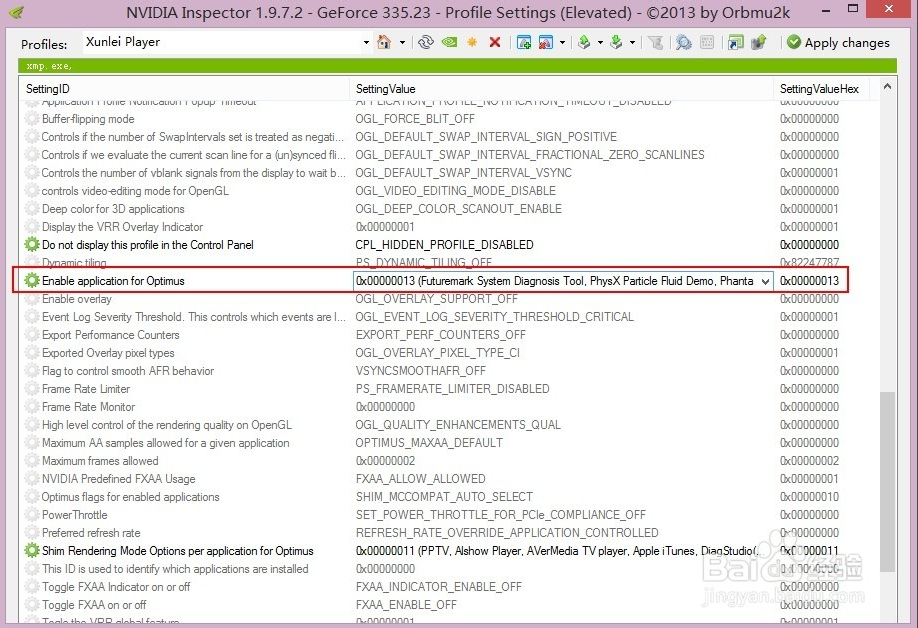This screenshot has height=628, width=918.
Task: Click value CPL_HIDDEN_PROFILE_DISABLED
Action: pyautogui.click(x=444, y=245)
